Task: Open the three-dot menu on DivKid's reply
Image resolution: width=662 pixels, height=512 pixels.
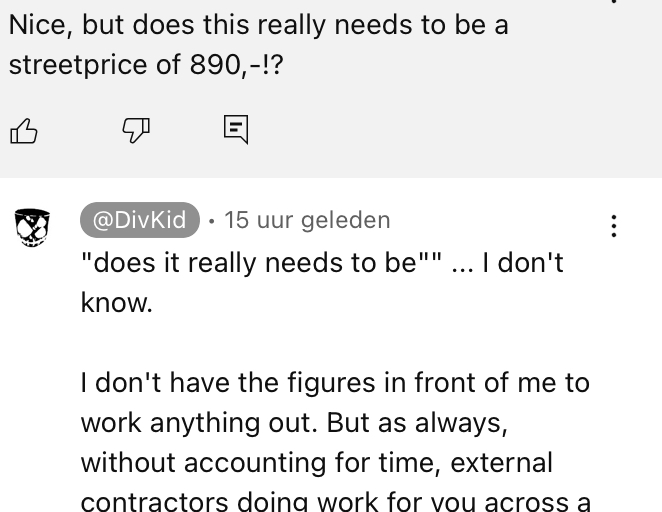Action: tap(614, 226)
